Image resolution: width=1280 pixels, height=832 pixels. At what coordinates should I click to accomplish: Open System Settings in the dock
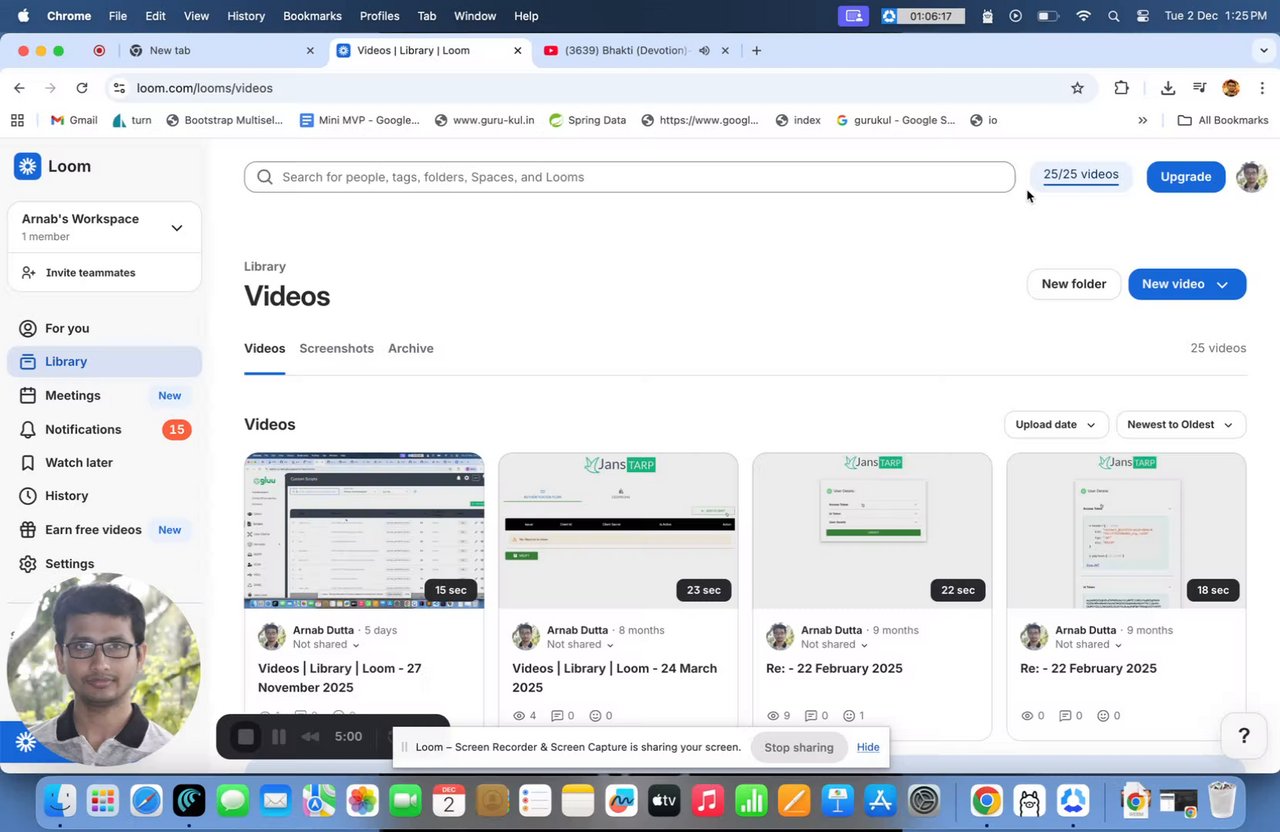[x=924, y=801]
